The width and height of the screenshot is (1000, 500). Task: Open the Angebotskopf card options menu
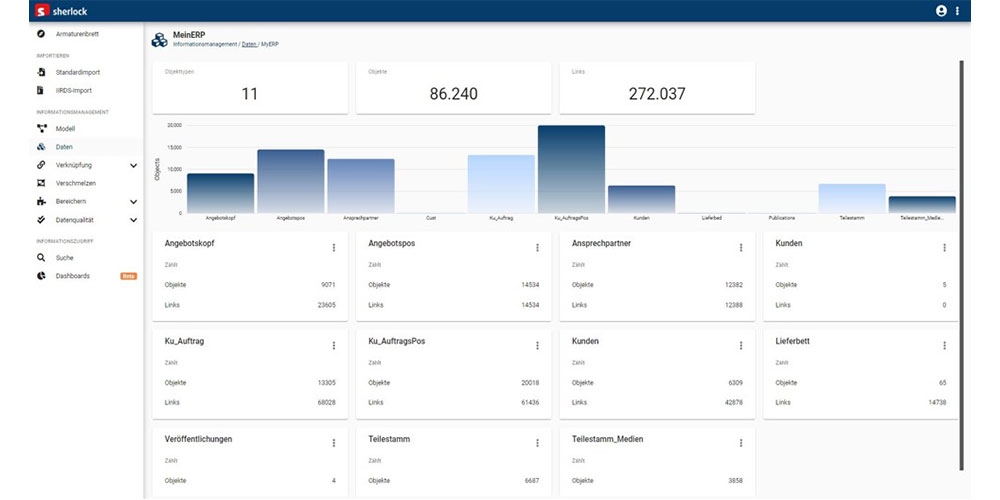pos(333,247)
